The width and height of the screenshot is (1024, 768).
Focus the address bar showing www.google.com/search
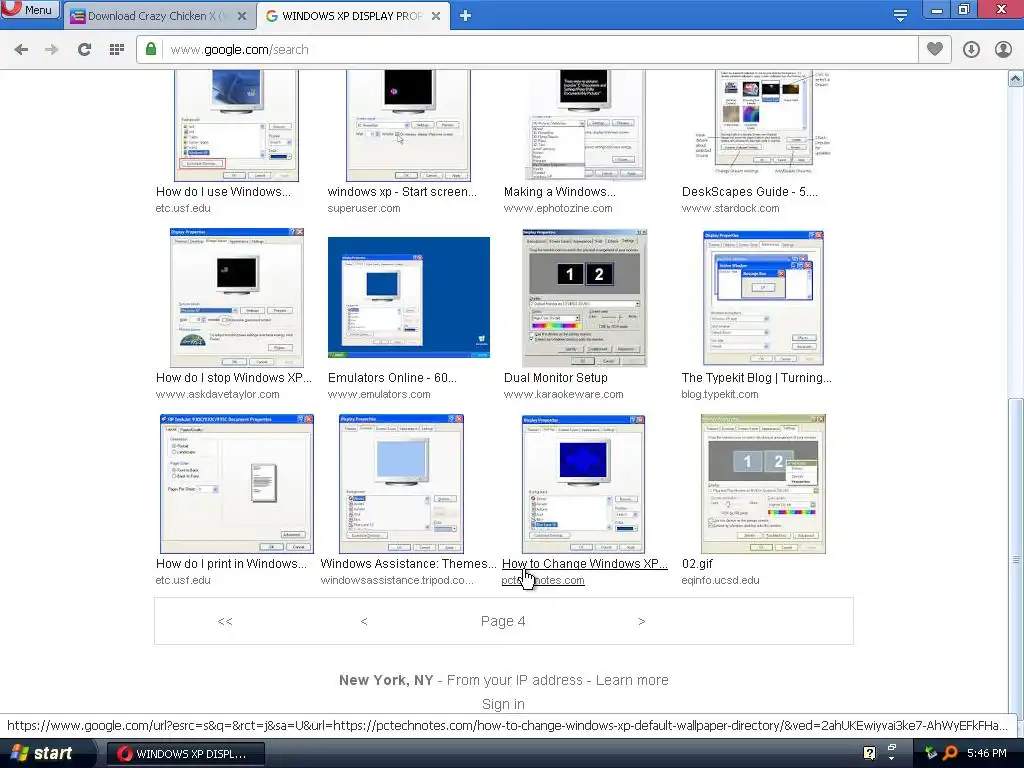click(x=526, y=50)
